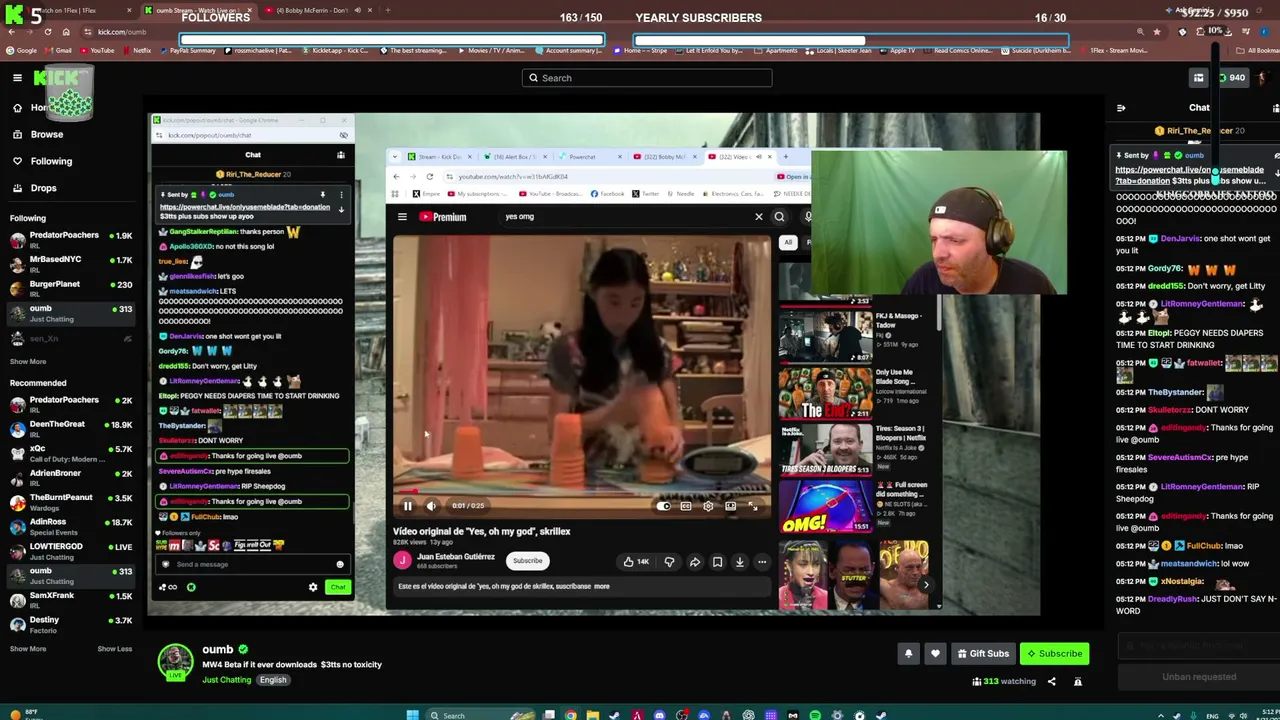Switch YouTube player to theater mode
Viewport: 1280px width, 720px height.
(731, 506)
